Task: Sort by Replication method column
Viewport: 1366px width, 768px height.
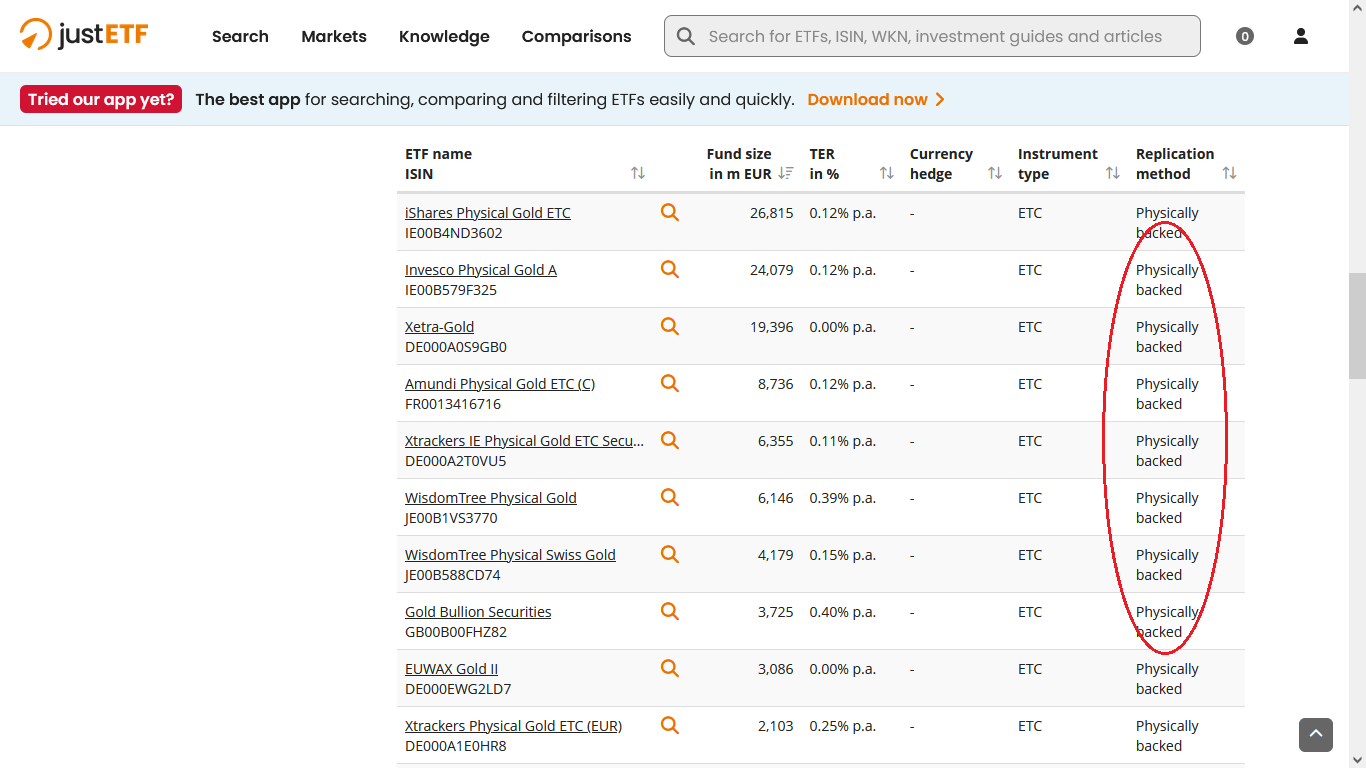Action: click(1229, 173)
